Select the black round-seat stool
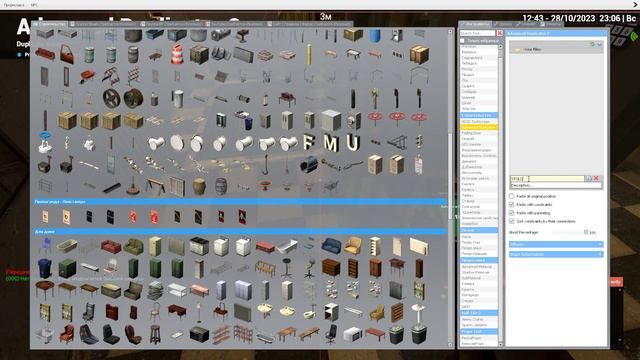 click(x=287, y=268)
